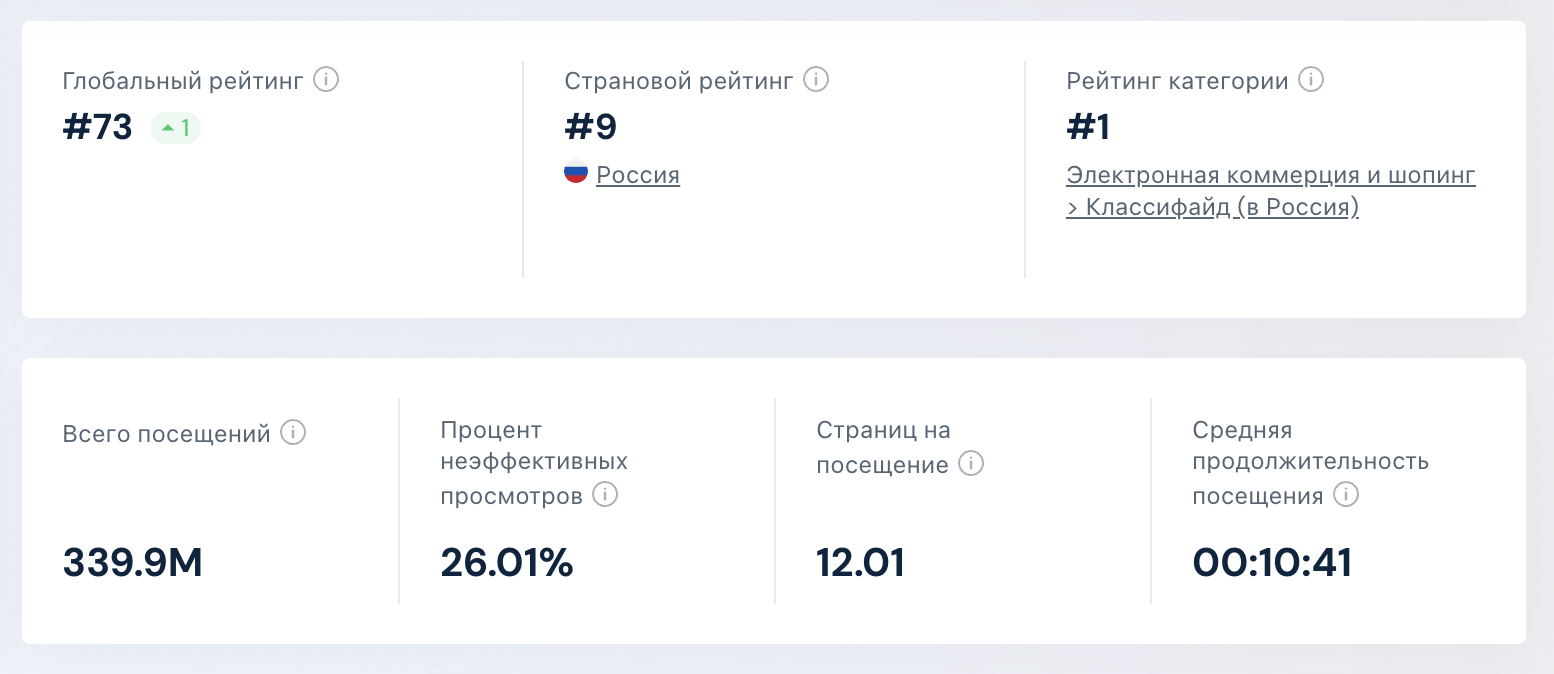Click the Глобальный рейтинг label
Screen dimensions: 1554x674
tap(182, 80)
